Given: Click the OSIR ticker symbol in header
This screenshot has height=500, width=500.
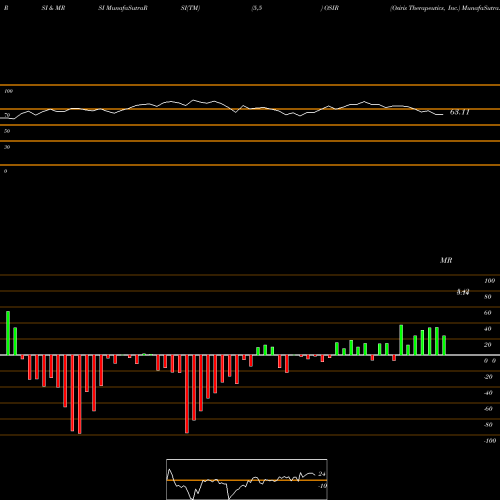Looking at the screenshot, I should pos(331,8).
